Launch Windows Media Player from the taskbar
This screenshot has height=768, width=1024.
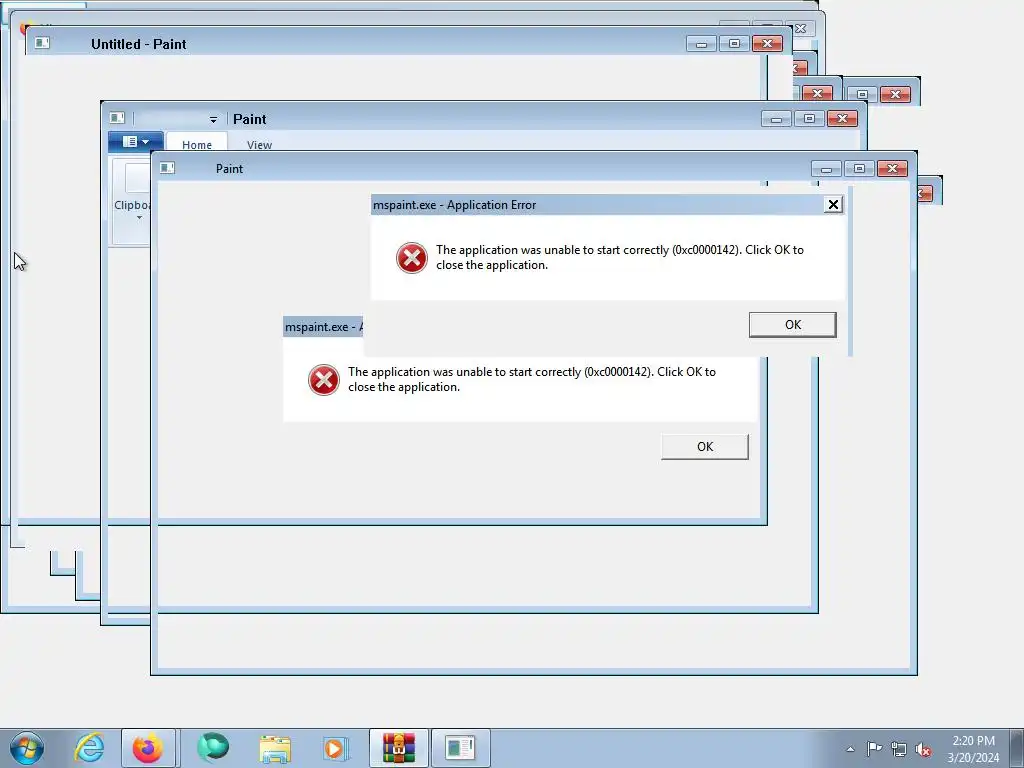pos(336,748)
